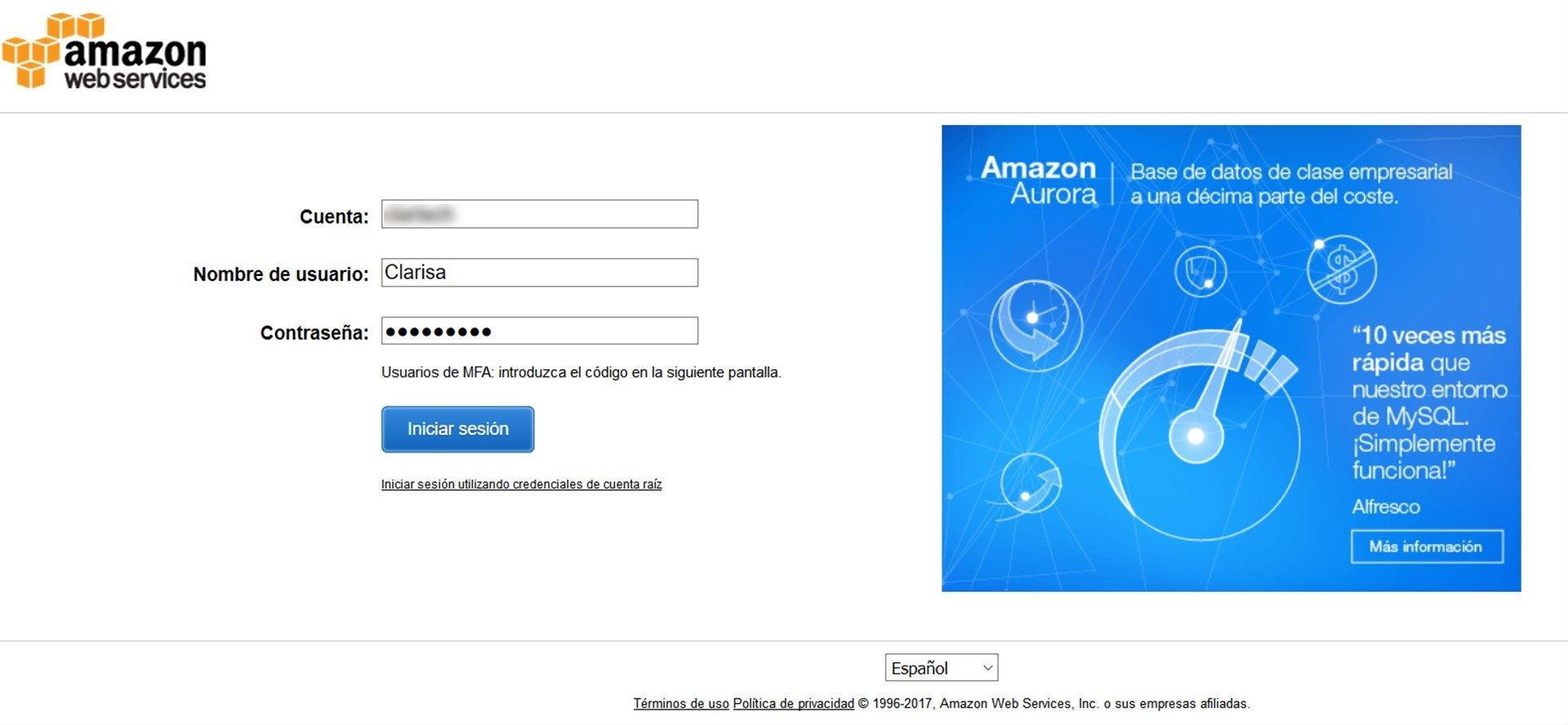The height and width of the screenshot is (725, 1568).
Task: Focus the Cuenta account field
Action: (x=539, y=214)
